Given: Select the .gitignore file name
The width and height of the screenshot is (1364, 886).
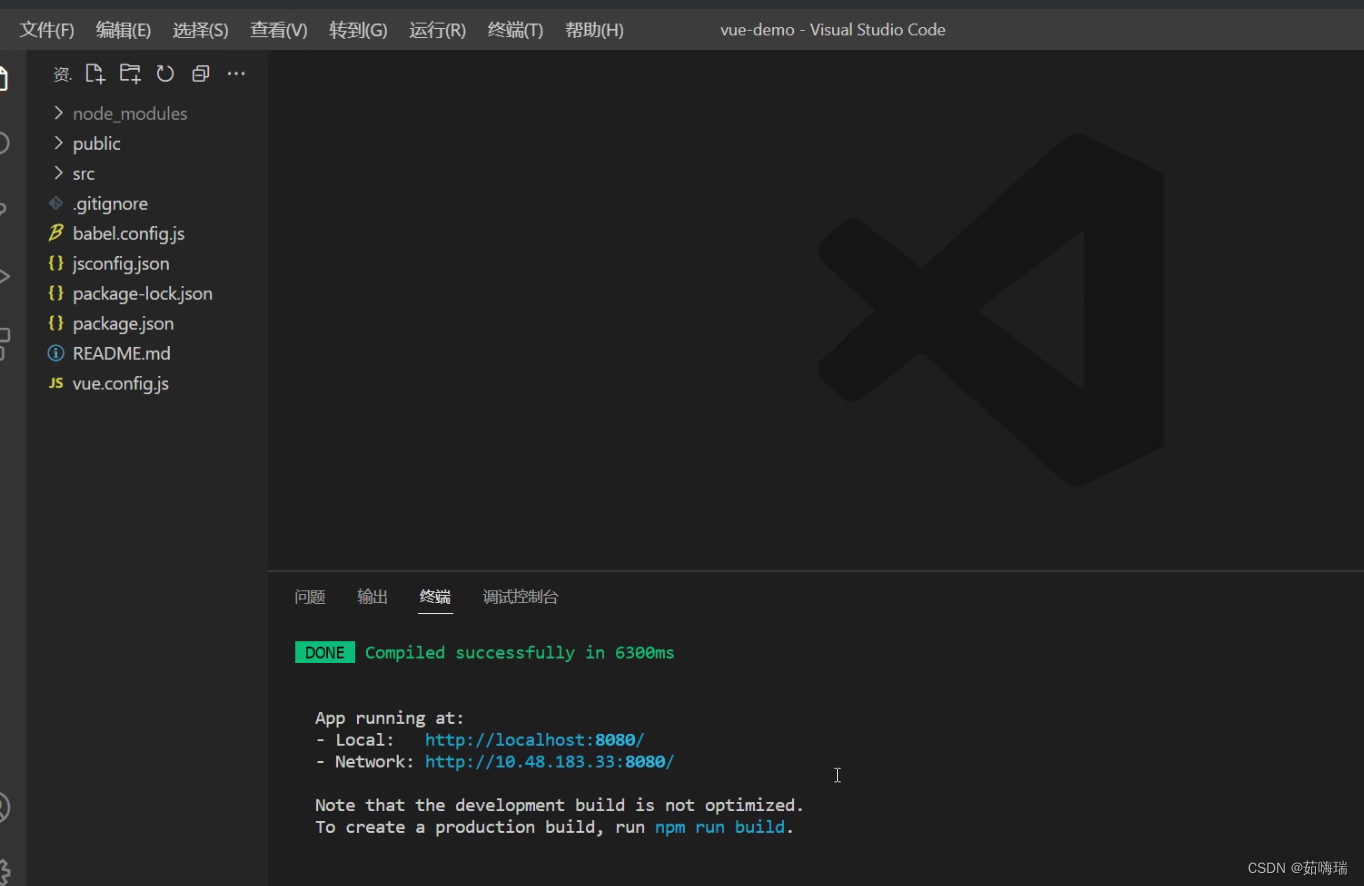Looking at the screenshot, I should click(x=110, y=203).
